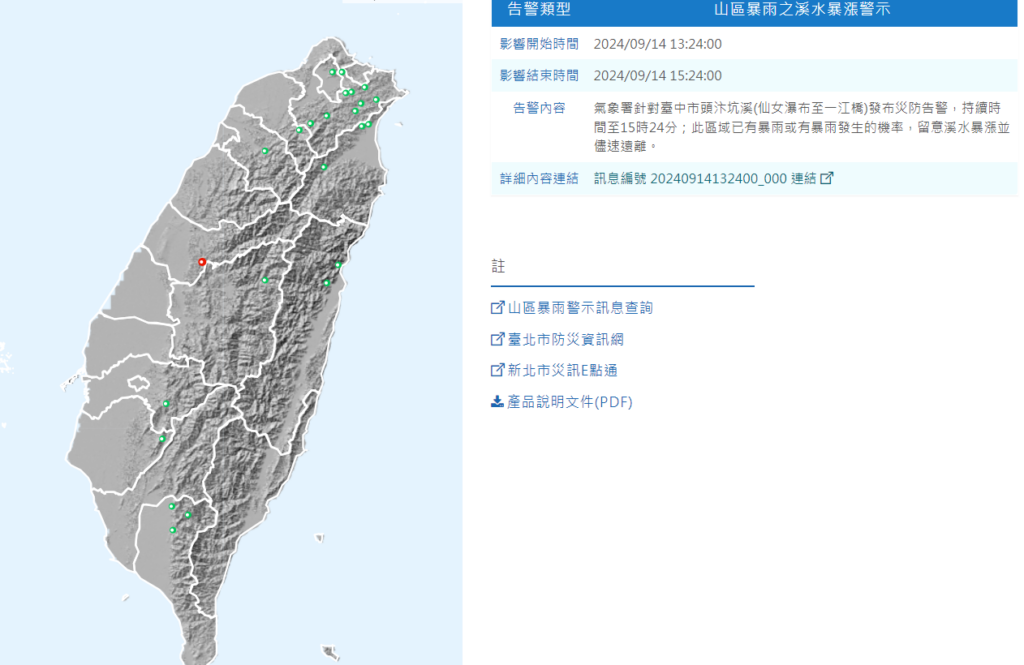Click the southernmost green marker on Taiwan map
The width and height of the screenshot is (1024, 665).
(173, 530)
